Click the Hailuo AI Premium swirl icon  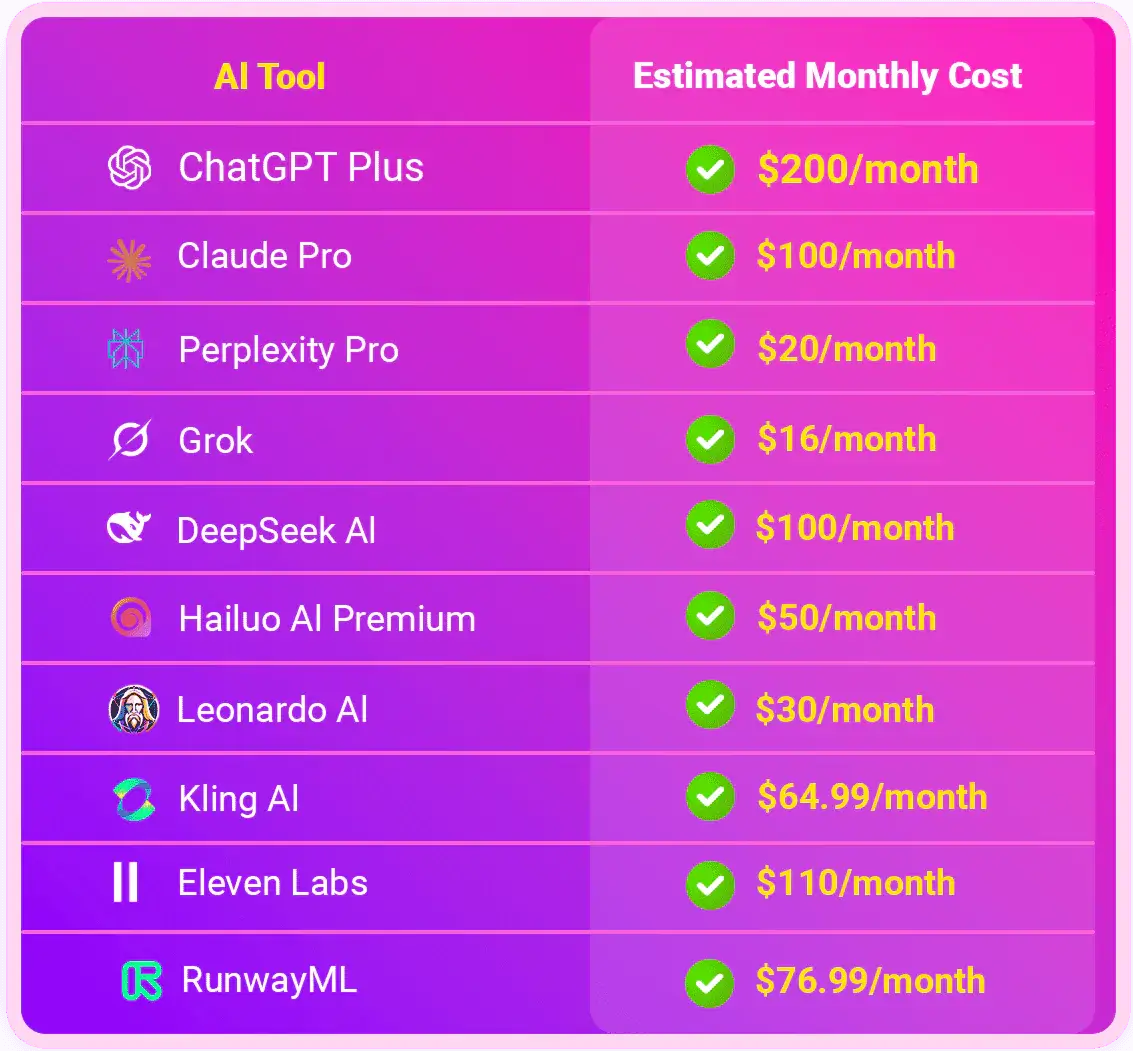pos(131,618)
